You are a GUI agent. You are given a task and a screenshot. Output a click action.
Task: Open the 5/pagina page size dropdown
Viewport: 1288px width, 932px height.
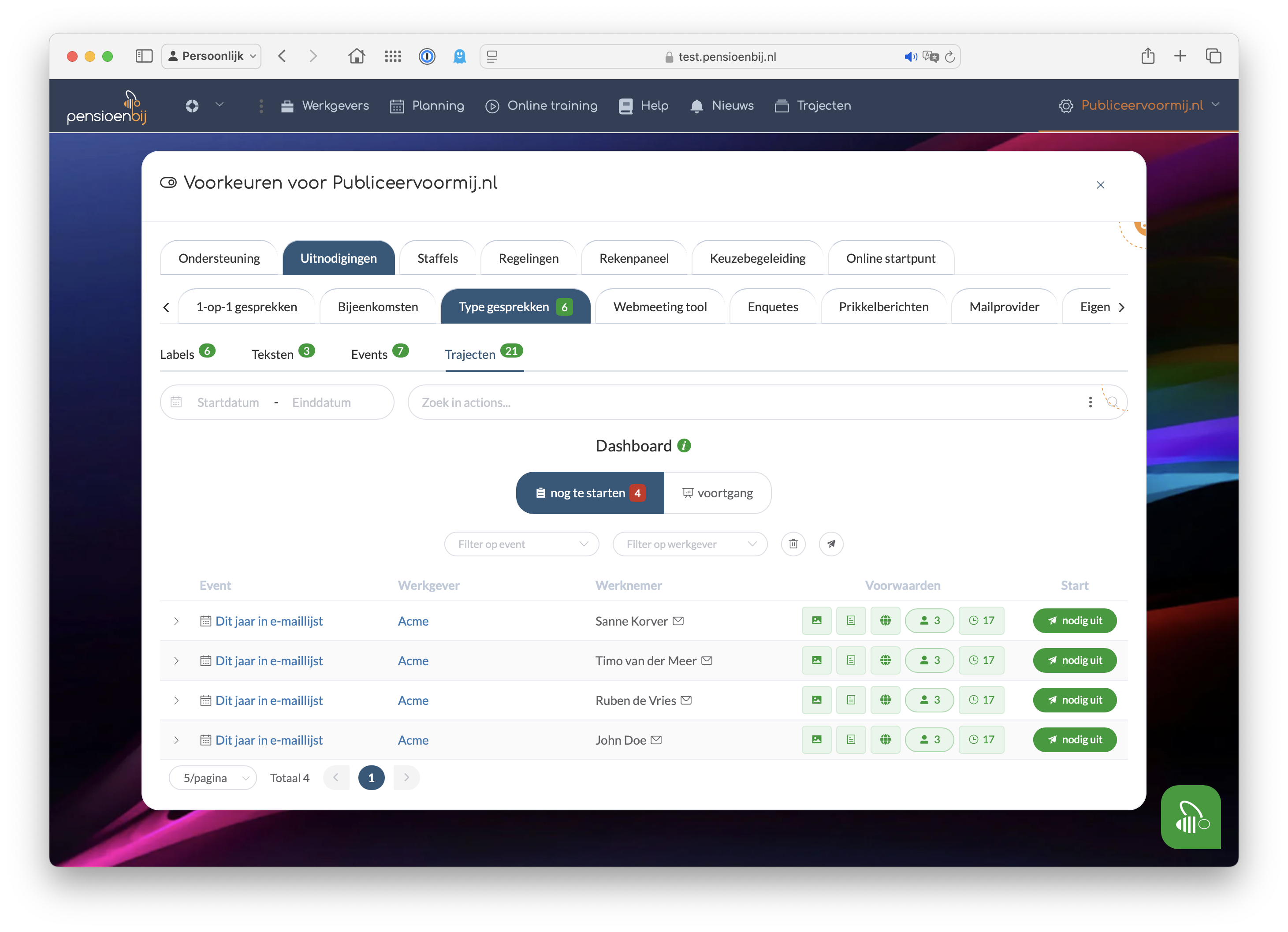point(213,778)
